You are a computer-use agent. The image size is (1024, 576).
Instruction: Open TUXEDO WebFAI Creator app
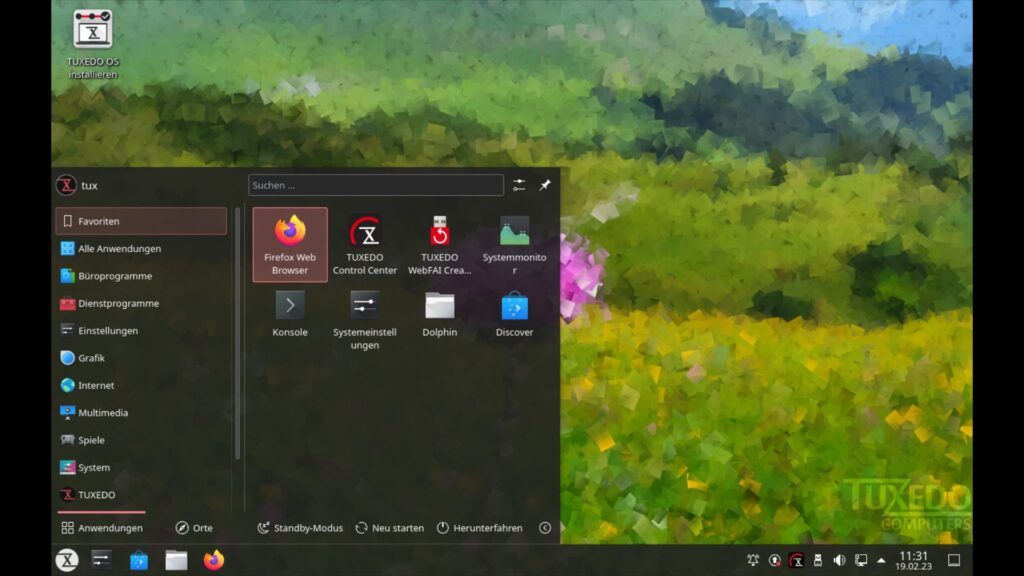pyautogui.click(x=440, y=245)
